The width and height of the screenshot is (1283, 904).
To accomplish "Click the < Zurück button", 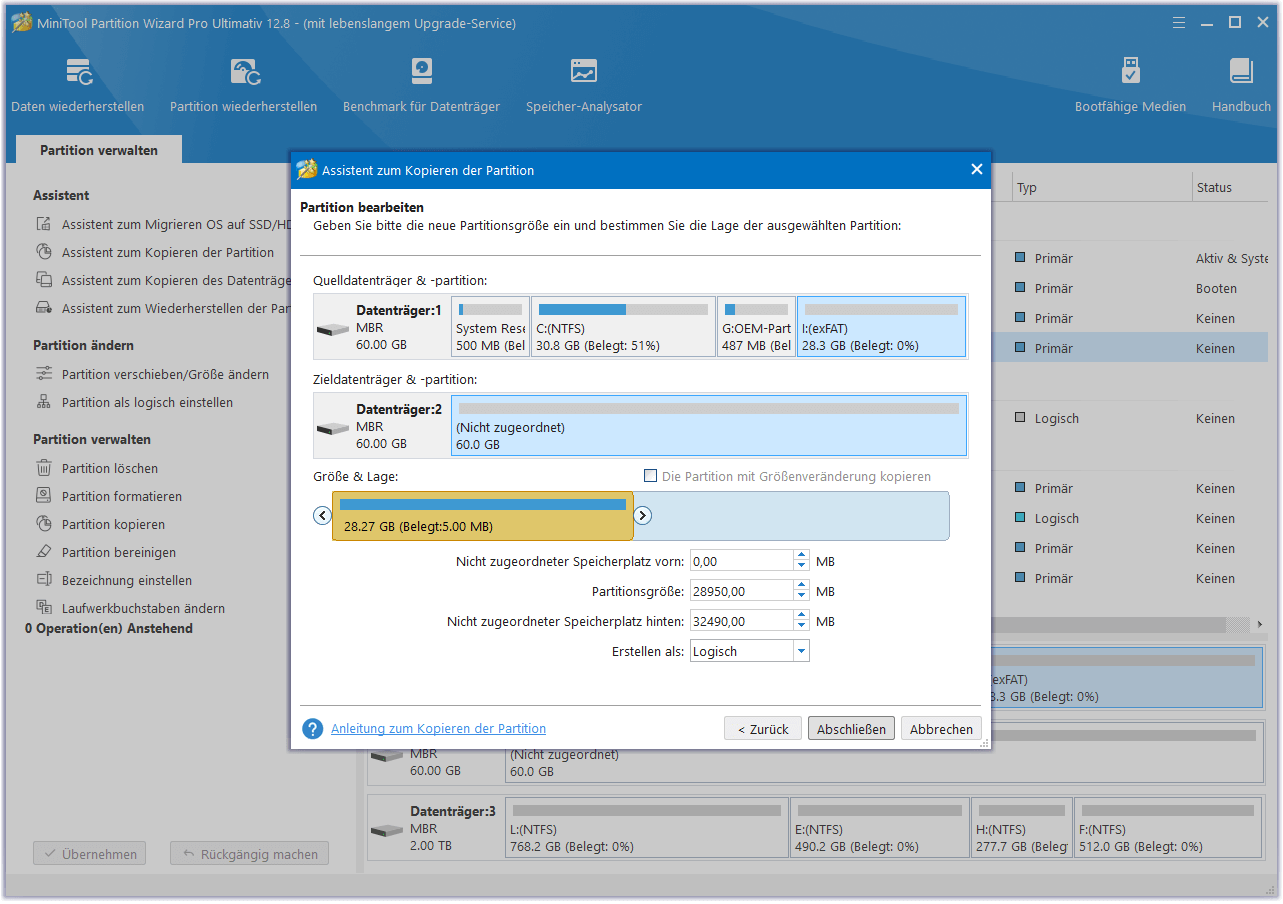I will [x=763, y=729].
